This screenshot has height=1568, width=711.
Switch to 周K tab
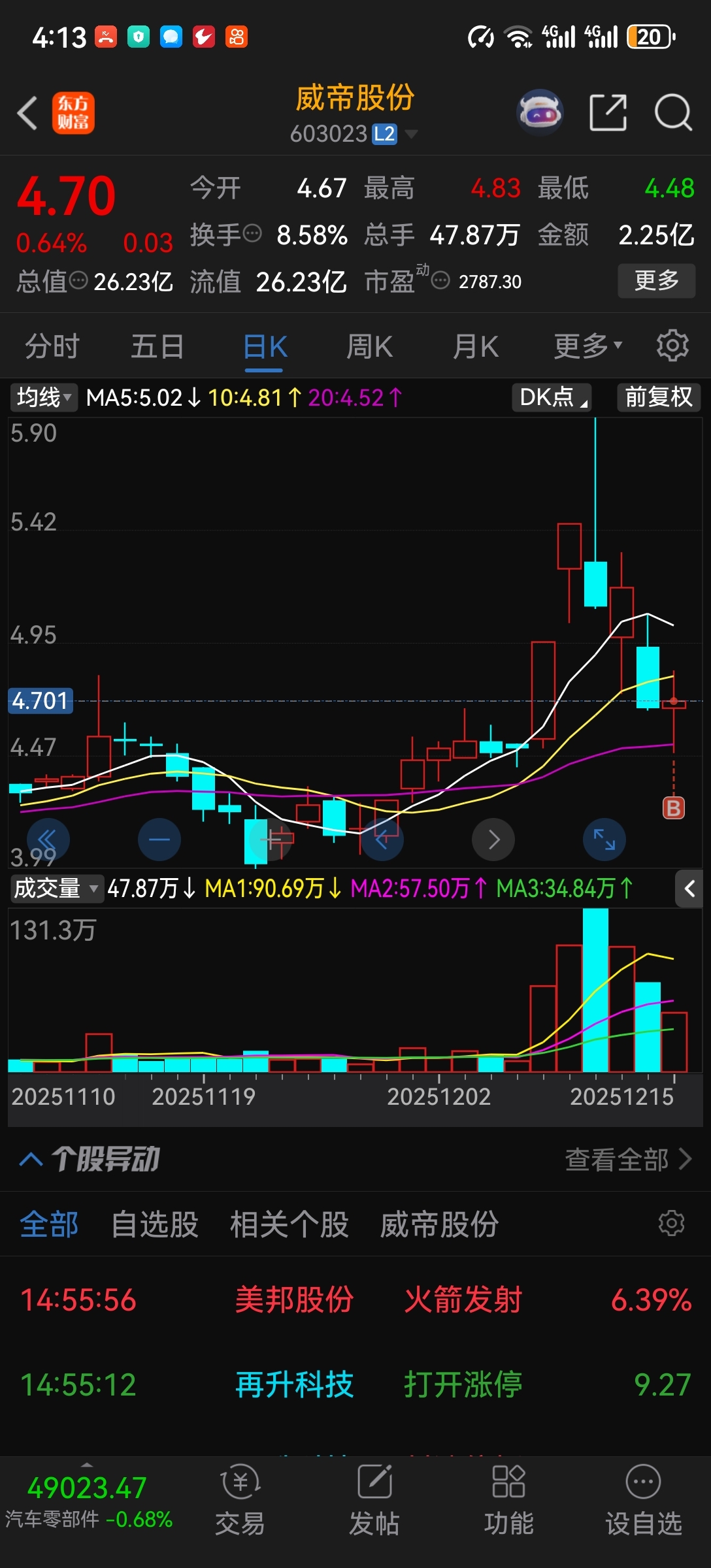point(370,346)
